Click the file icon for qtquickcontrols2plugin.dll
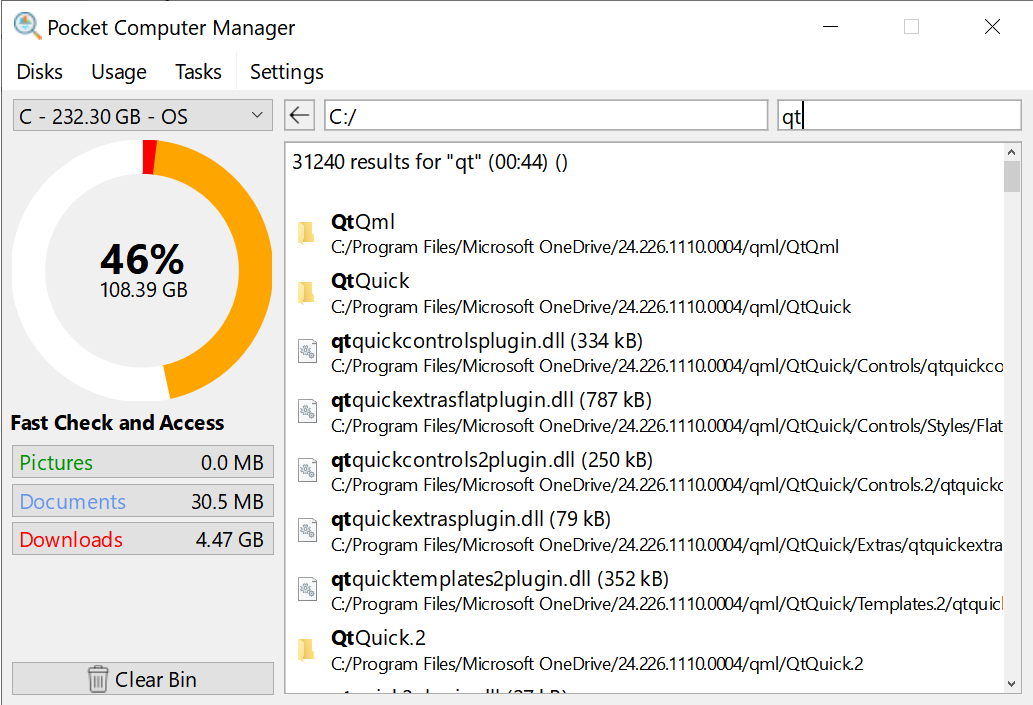The height and width of the screenshot is (705, 1033). click(308, 470)
